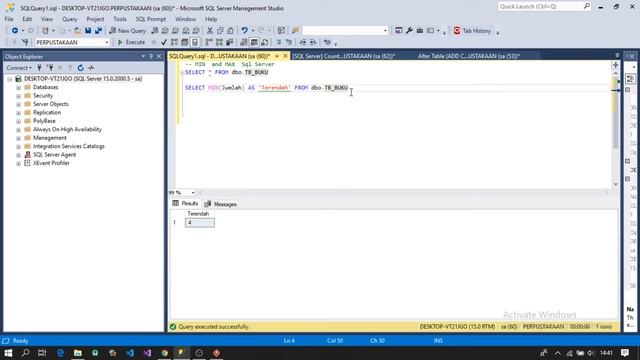Expand the PolyBase node
Screen dimensions: 640x360
pyautogui.click(x=18, y=121)
